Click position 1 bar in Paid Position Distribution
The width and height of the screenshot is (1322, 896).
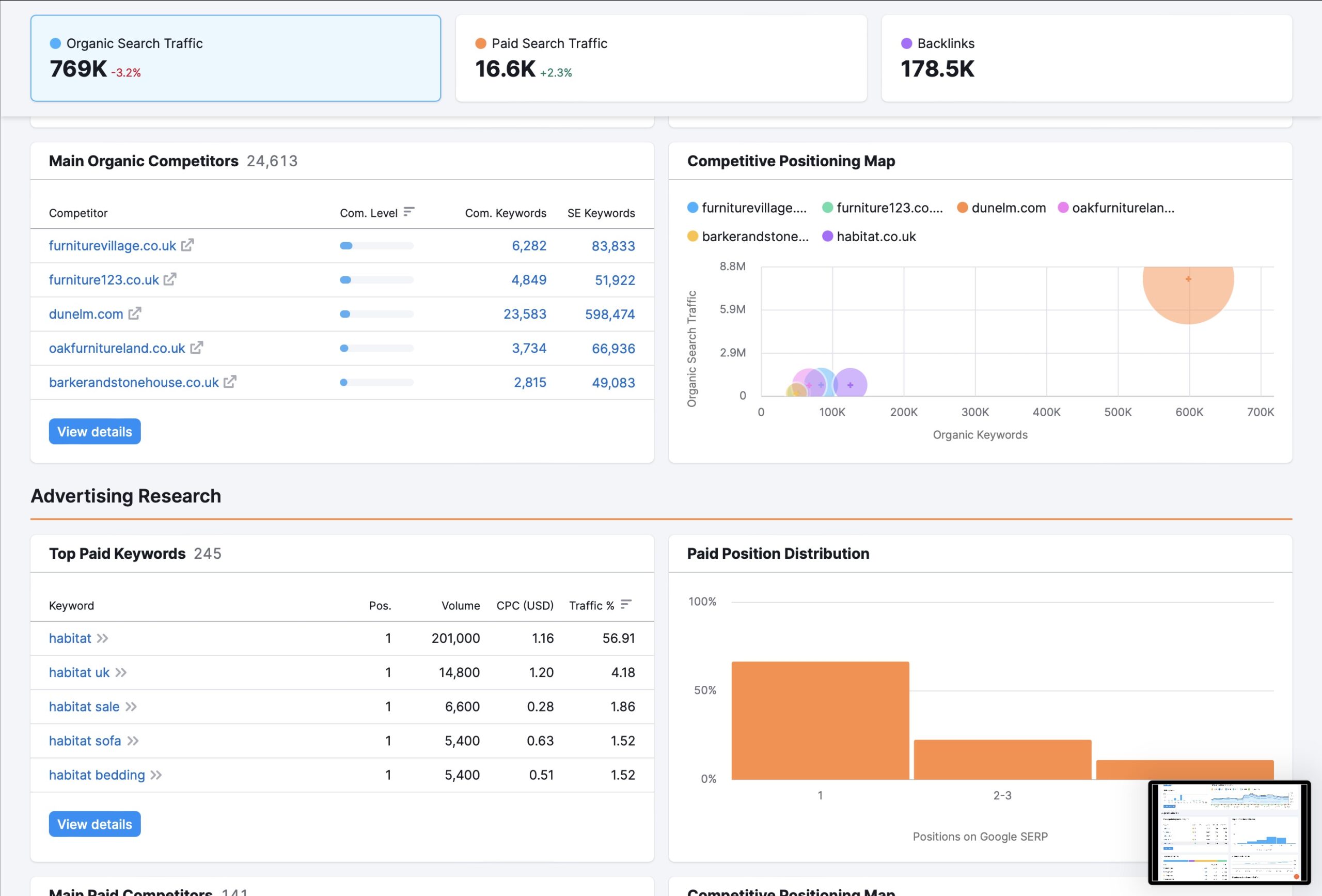(x=820, y=720)
